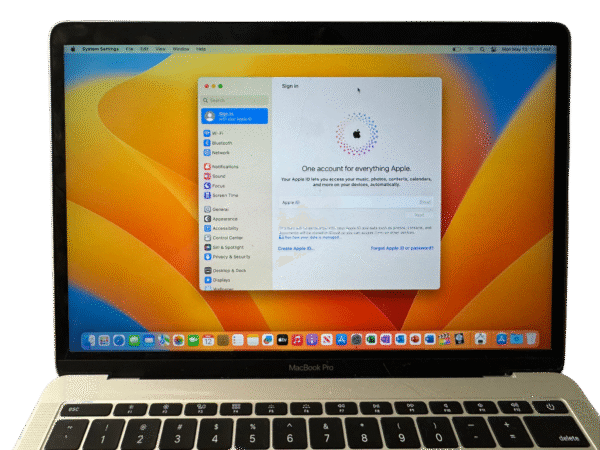Open News from the Dock
The width and height of the screenshot is (600, 450).
click(326, 340)
